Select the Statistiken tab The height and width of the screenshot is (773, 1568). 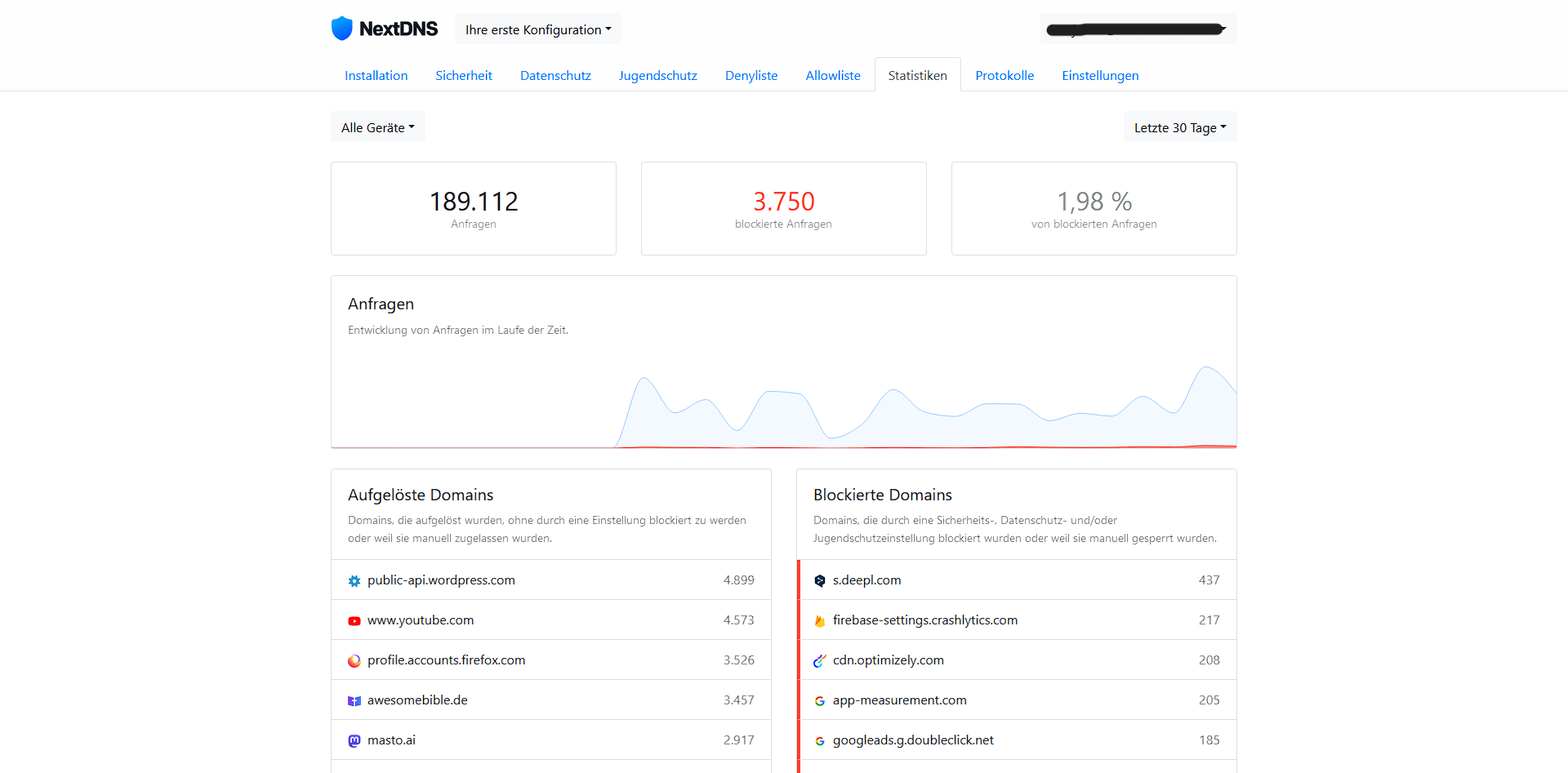[x=918, y=75]
